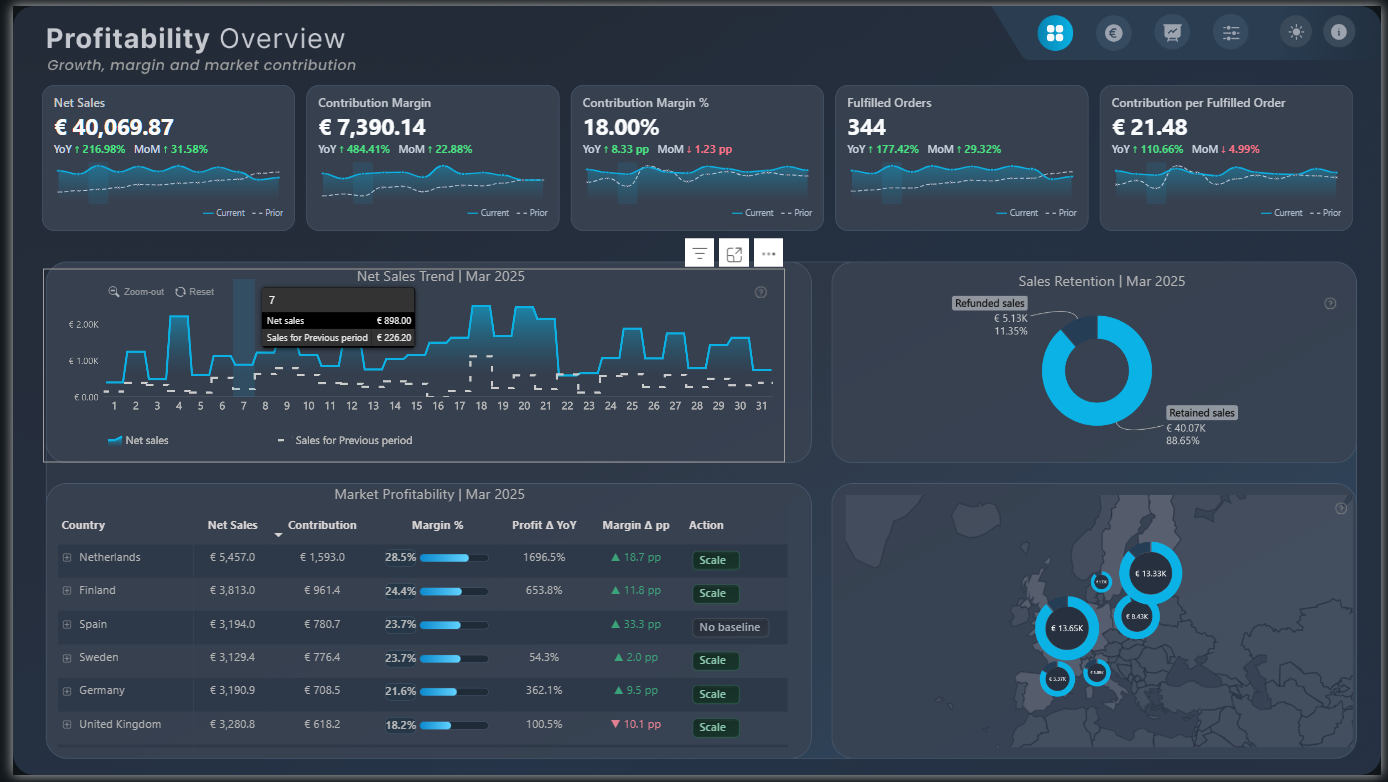This screenshot has height=782, width=1388.
Task: Expand the United Kingdom row
Action: 67,725
